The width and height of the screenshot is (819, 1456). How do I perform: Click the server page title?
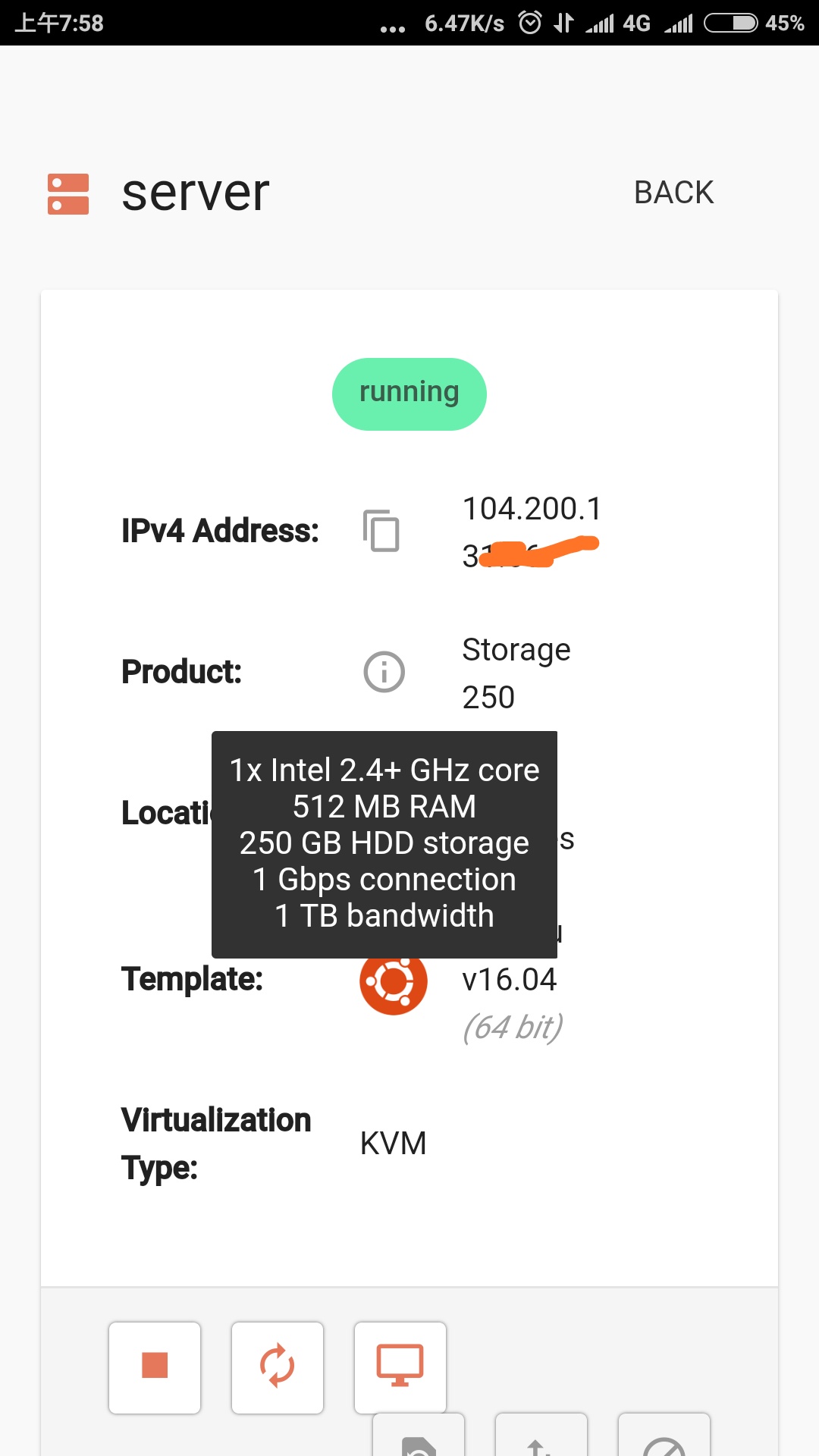(196, 193)
